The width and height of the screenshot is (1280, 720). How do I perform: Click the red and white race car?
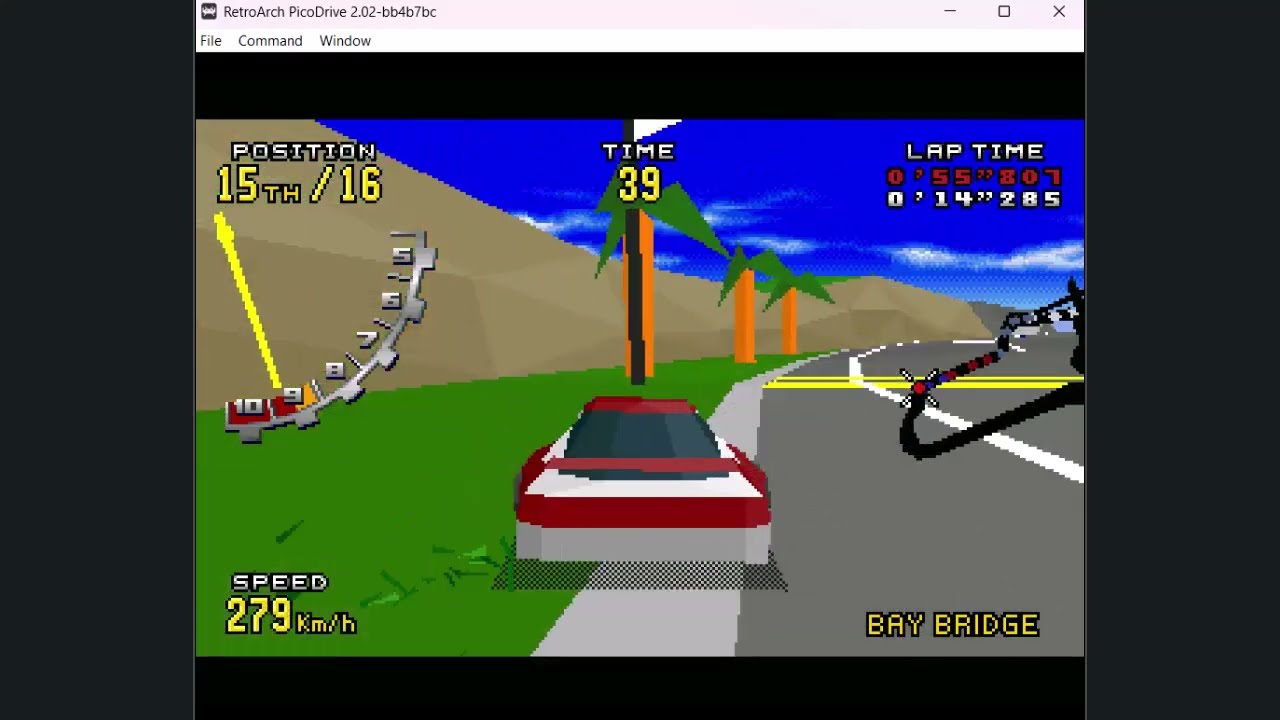point(642,478)
